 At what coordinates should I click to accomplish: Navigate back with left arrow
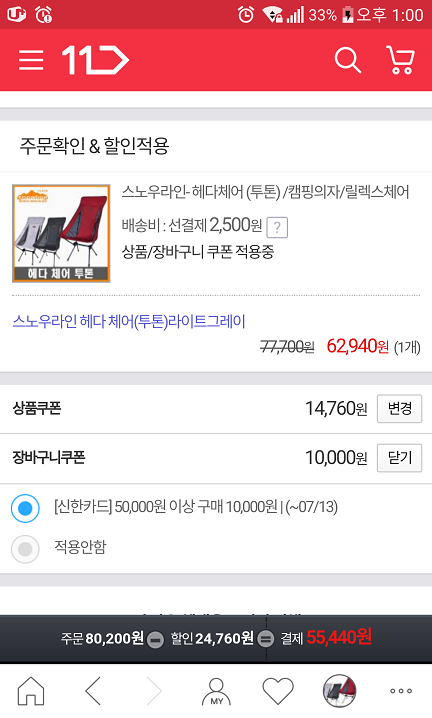point(93,691)
